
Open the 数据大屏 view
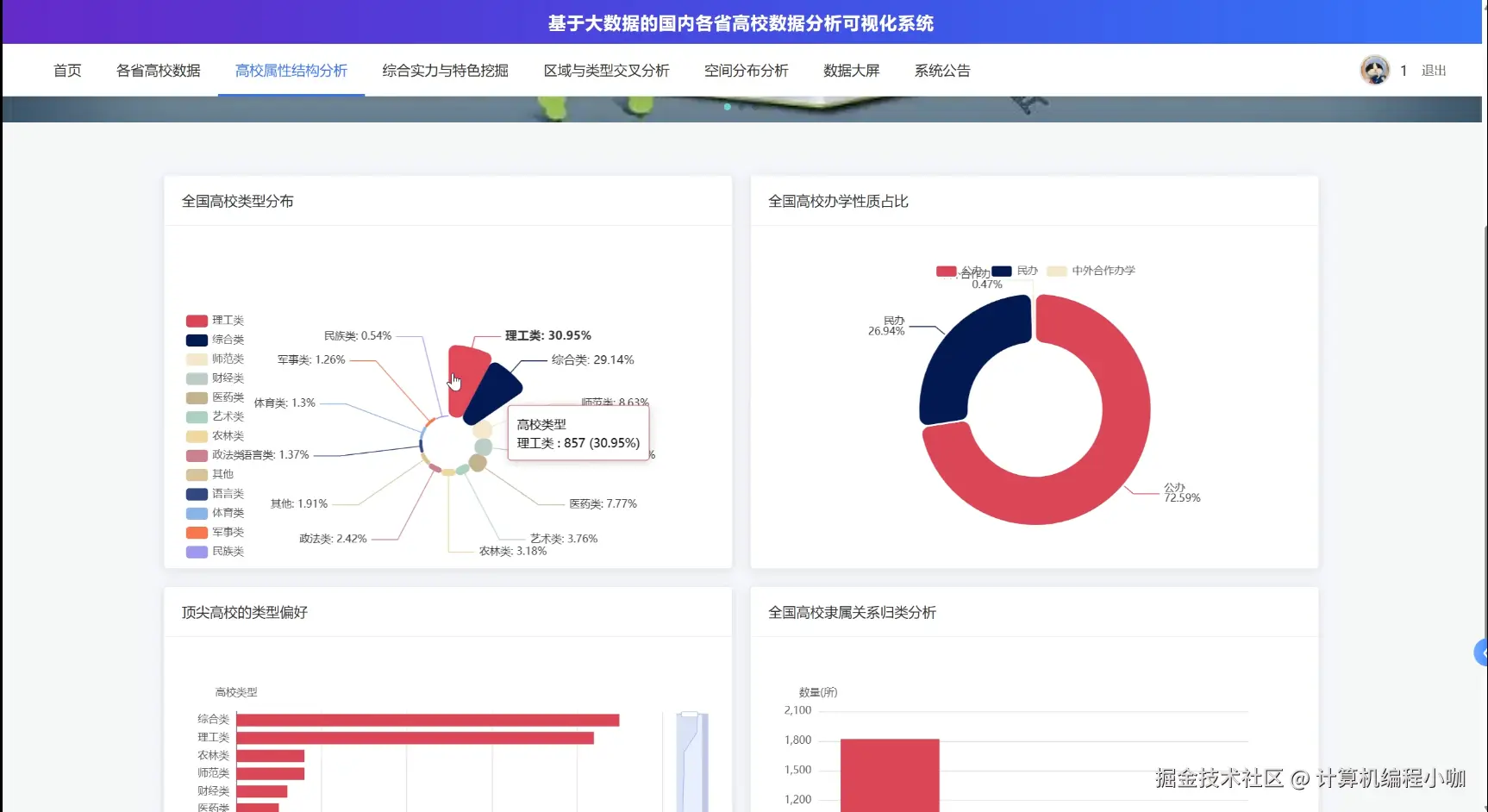click(851, 70)
